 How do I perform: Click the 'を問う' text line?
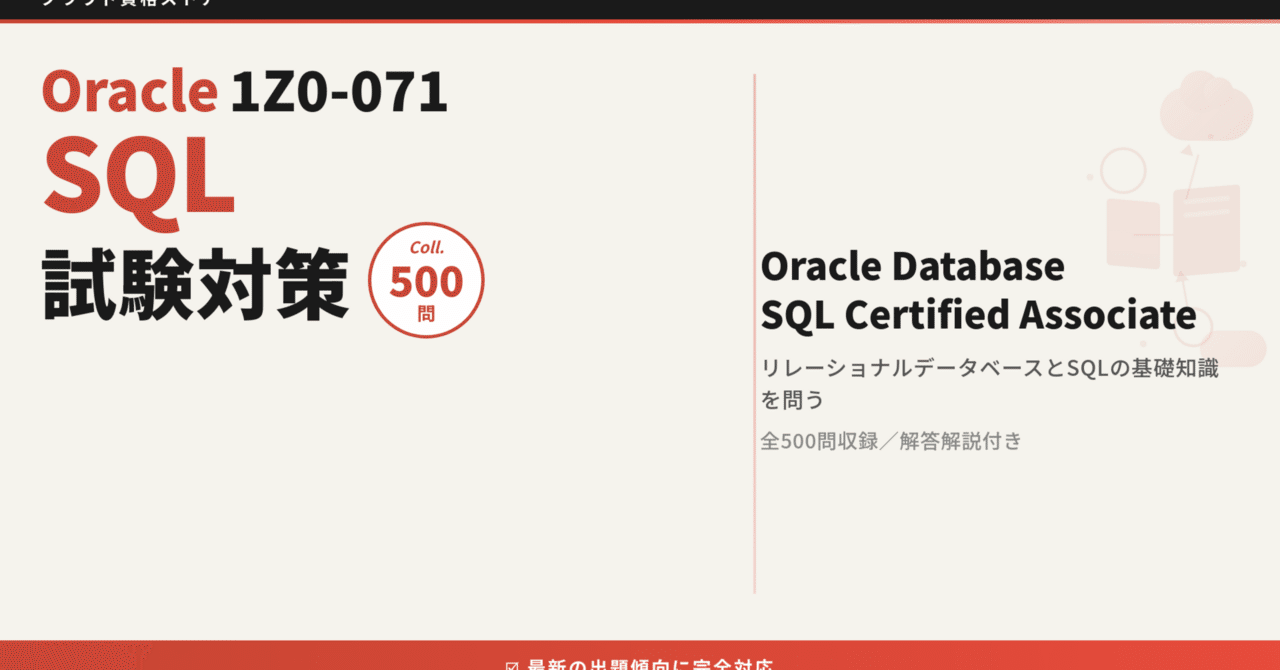click(792, 400)
